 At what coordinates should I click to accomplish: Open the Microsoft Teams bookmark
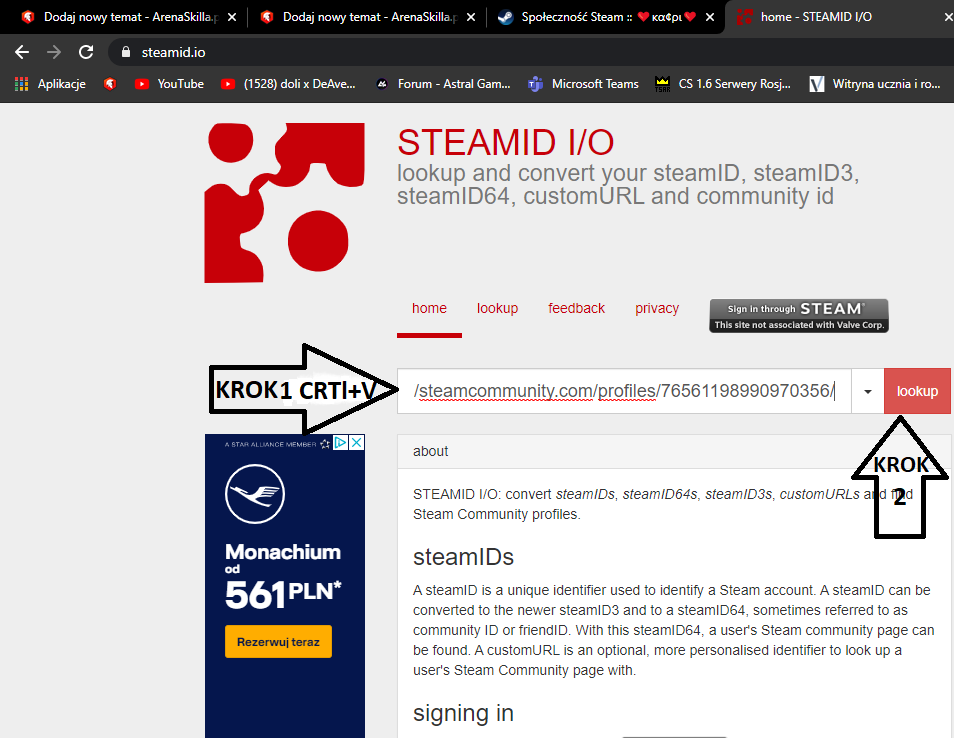click(583, 84)
